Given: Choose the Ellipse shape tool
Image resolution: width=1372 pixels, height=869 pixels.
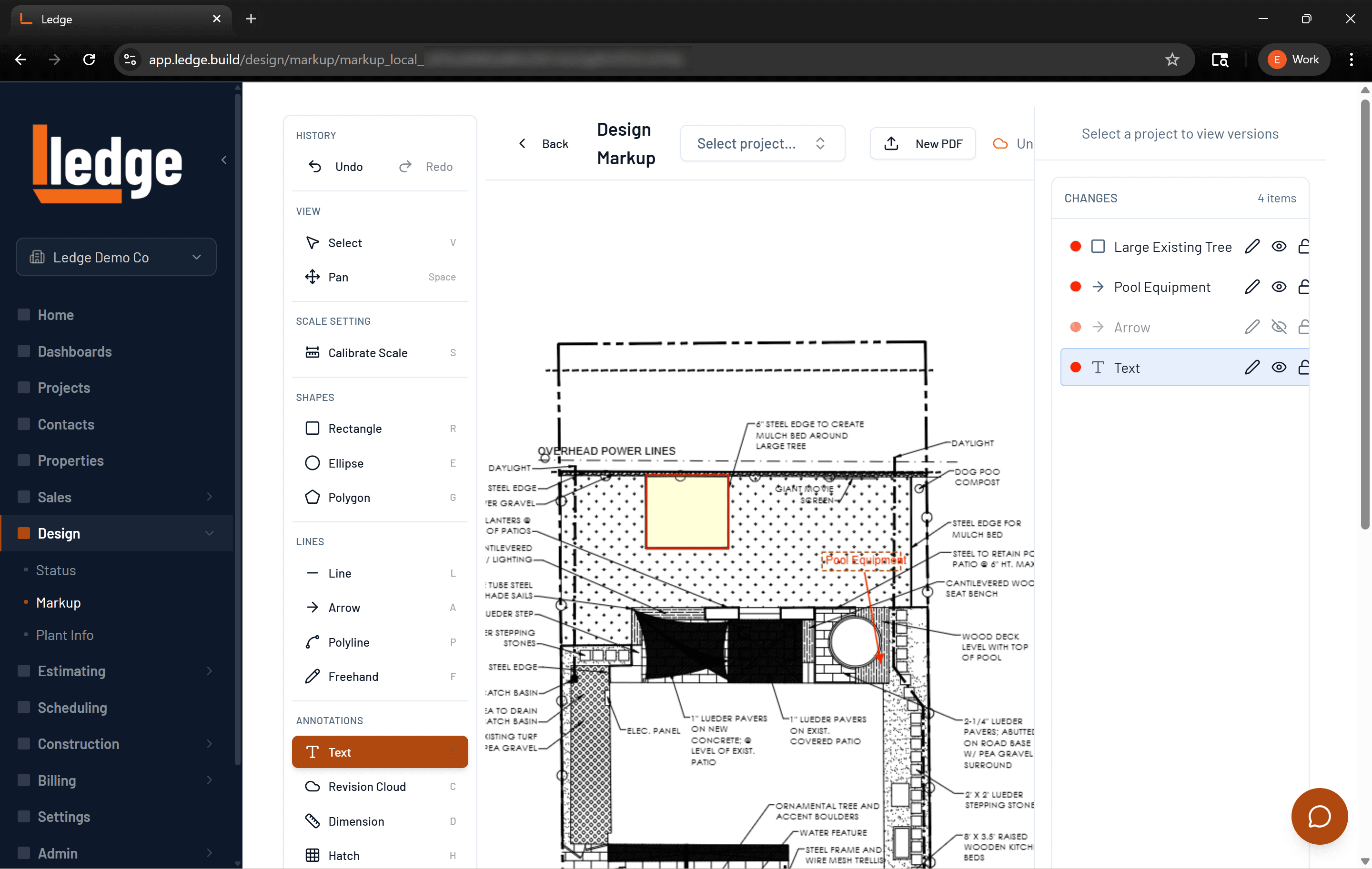Looking at the screenshot, I should point(380,463).
